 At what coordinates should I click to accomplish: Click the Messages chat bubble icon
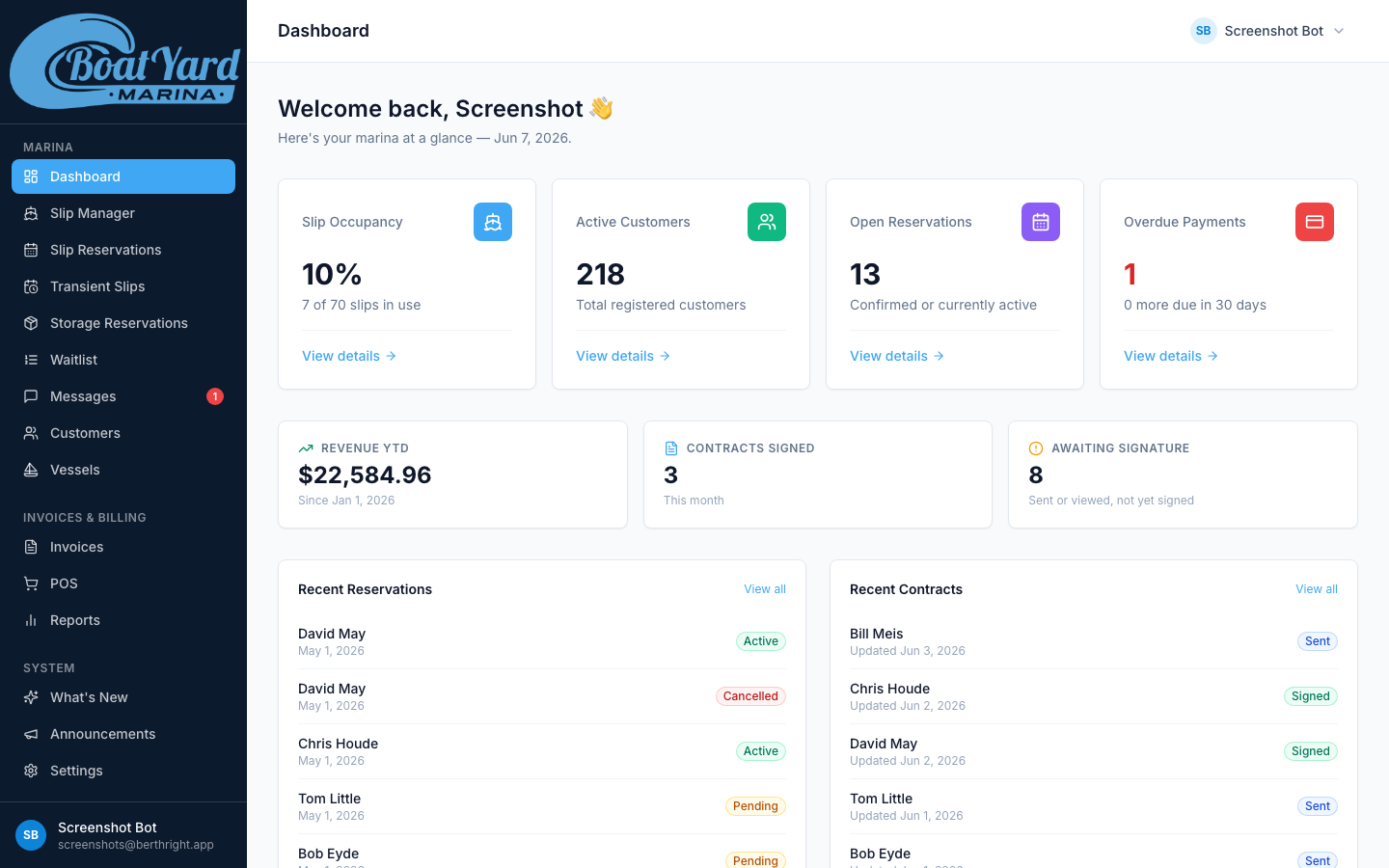(x=31, y=396)
